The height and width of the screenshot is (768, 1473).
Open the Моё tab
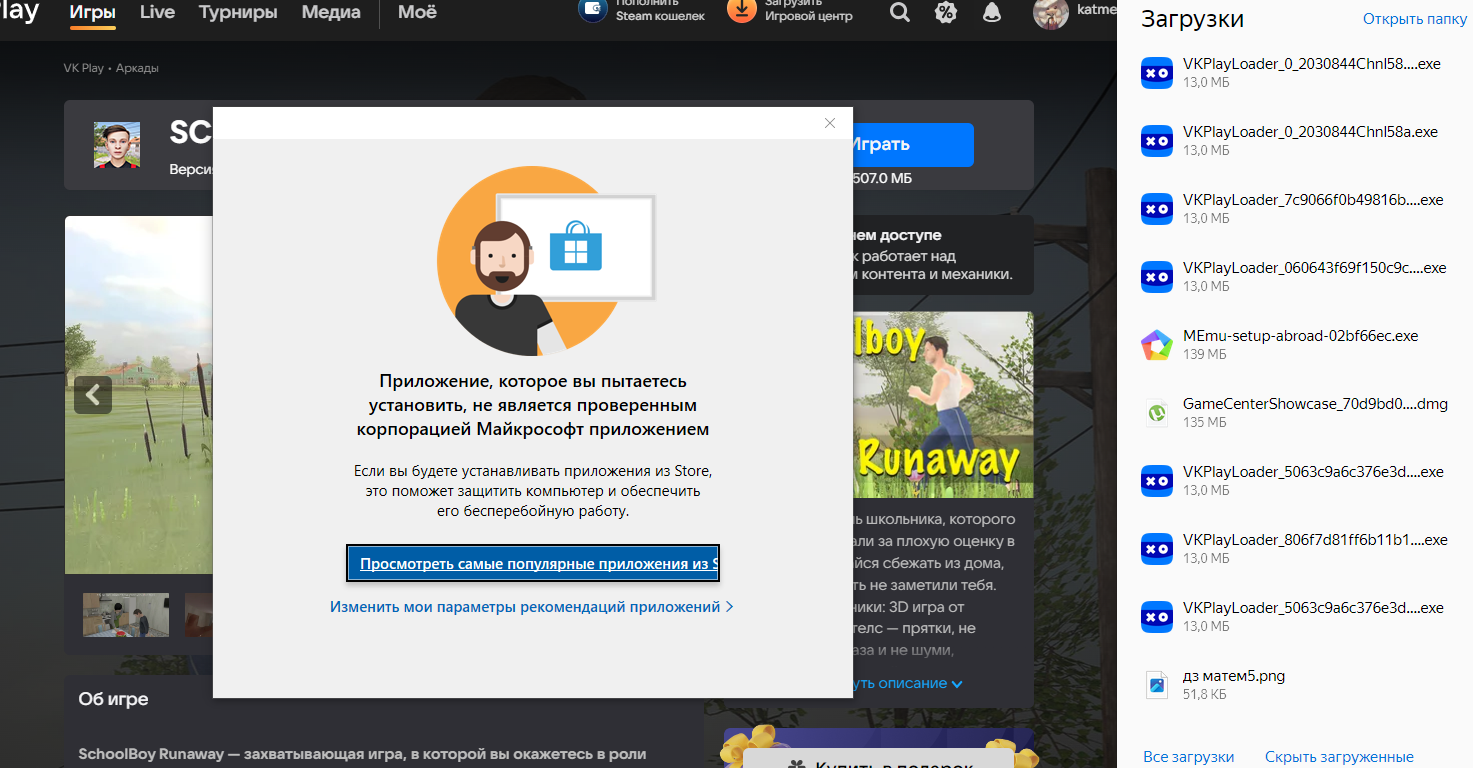[417, 13]
